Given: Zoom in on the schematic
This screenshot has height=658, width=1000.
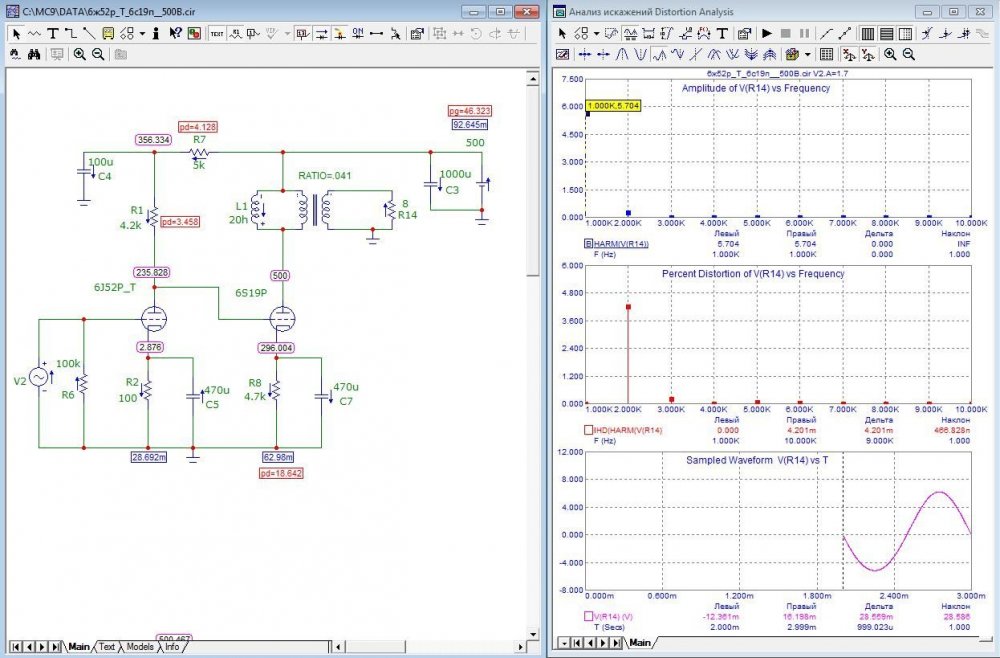Looking at the screenshot, I should (79, 54).
